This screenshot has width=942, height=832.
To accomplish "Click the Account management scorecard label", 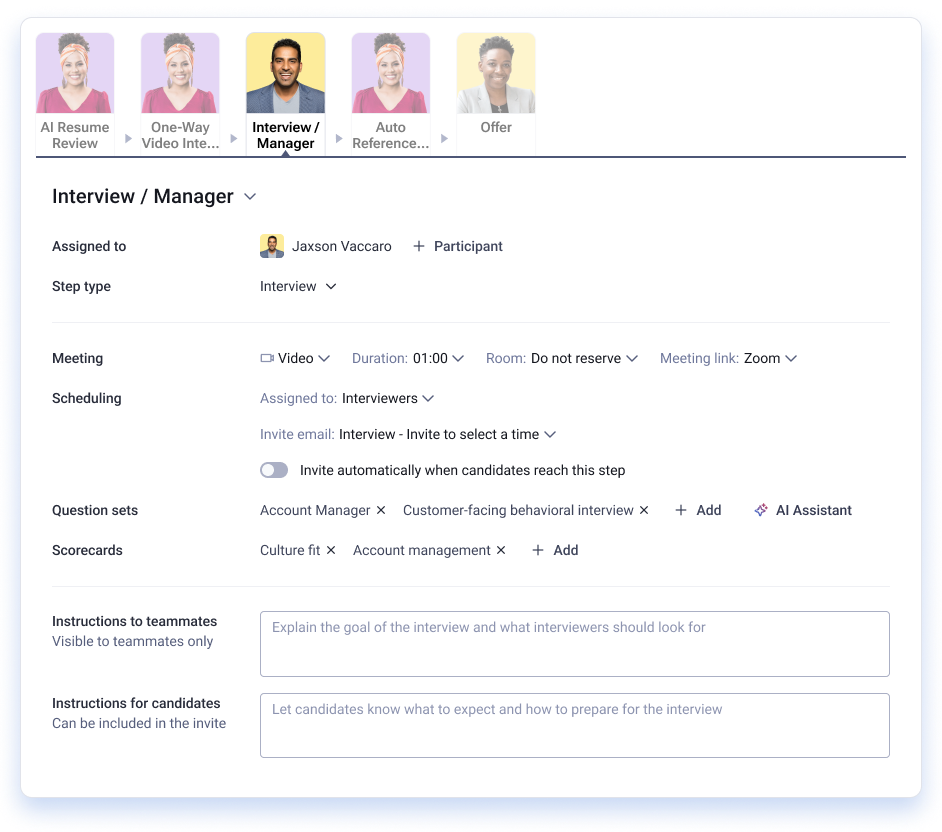I will tap(422, 550).
